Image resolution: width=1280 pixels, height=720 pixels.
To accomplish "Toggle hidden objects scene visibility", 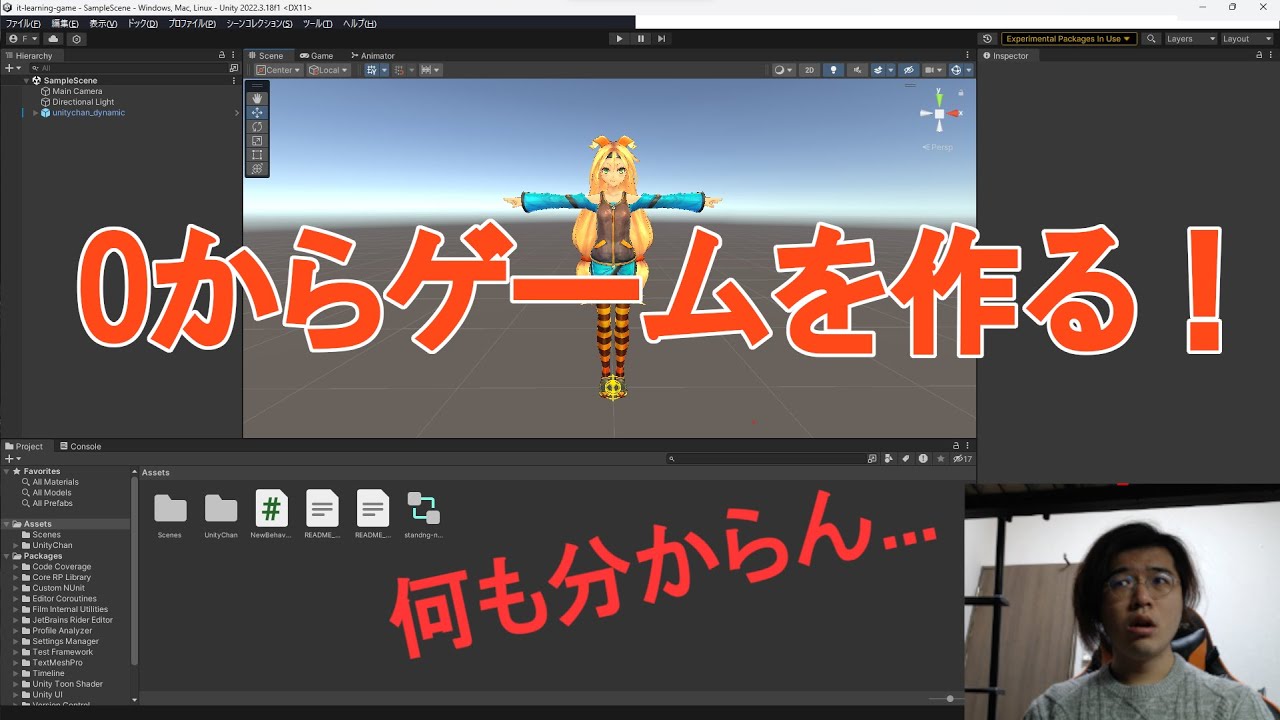I will [908, 70].
